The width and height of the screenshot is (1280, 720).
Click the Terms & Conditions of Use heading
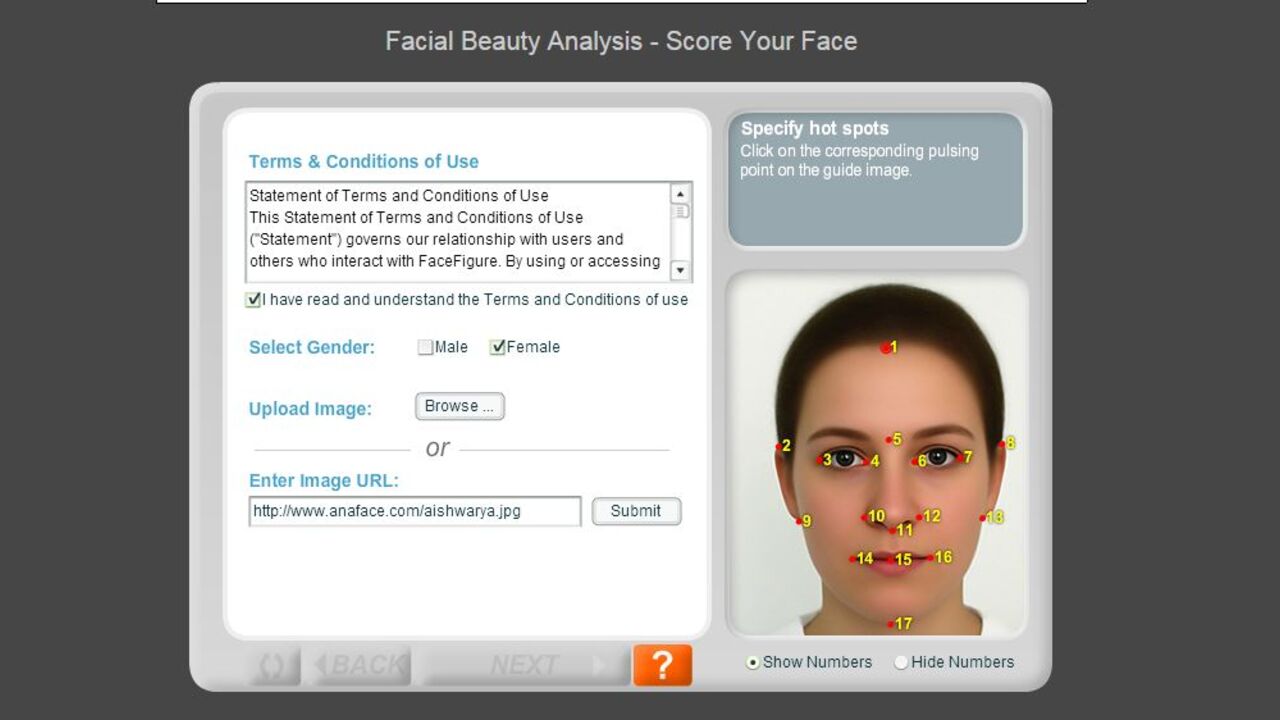(x=364, y=162)
